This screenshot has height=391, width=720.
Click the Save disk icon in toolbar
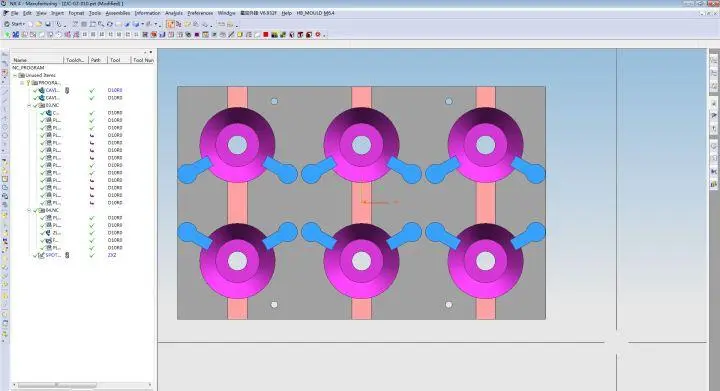(48, 24)
